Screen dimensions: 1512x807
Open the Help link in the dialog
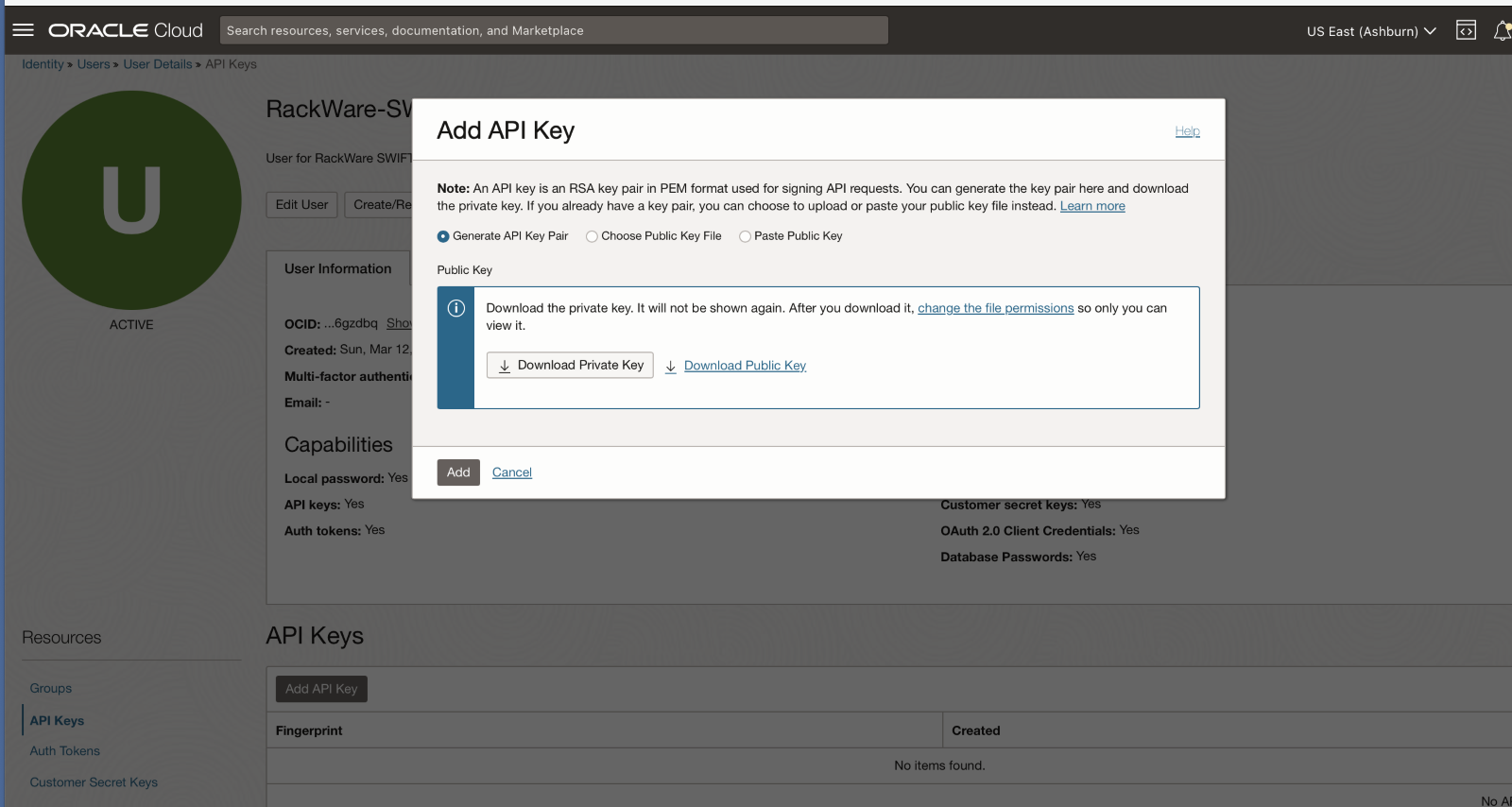click(x=1187, y=131)
